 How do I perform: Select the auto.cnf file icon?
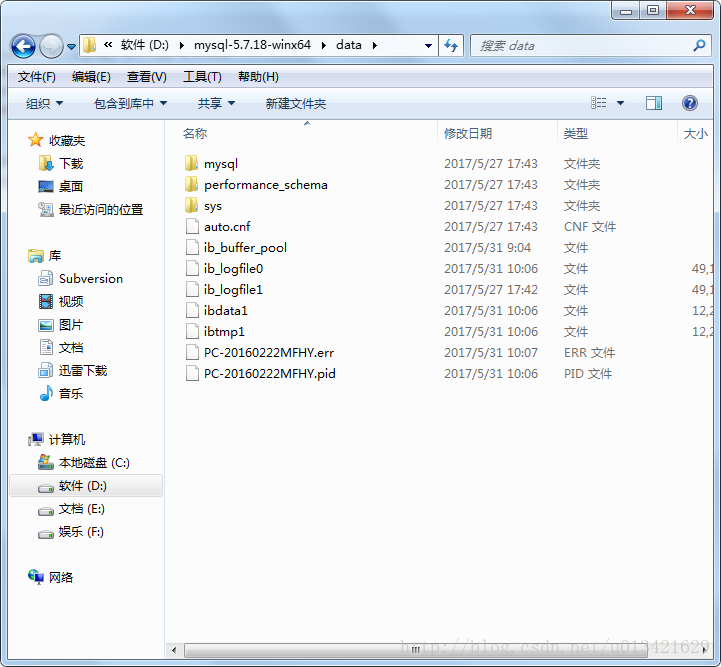click(192, 227)
